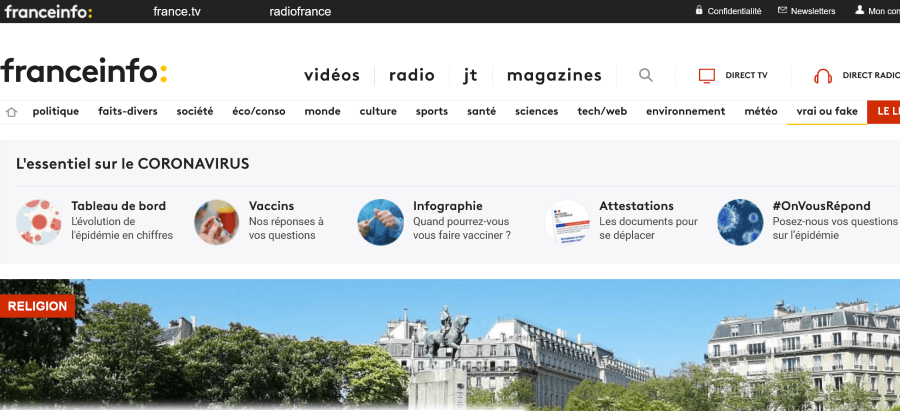
Task: Click the Tableau de bord heading
Action: pyautogui.click(x=118, y=206)
